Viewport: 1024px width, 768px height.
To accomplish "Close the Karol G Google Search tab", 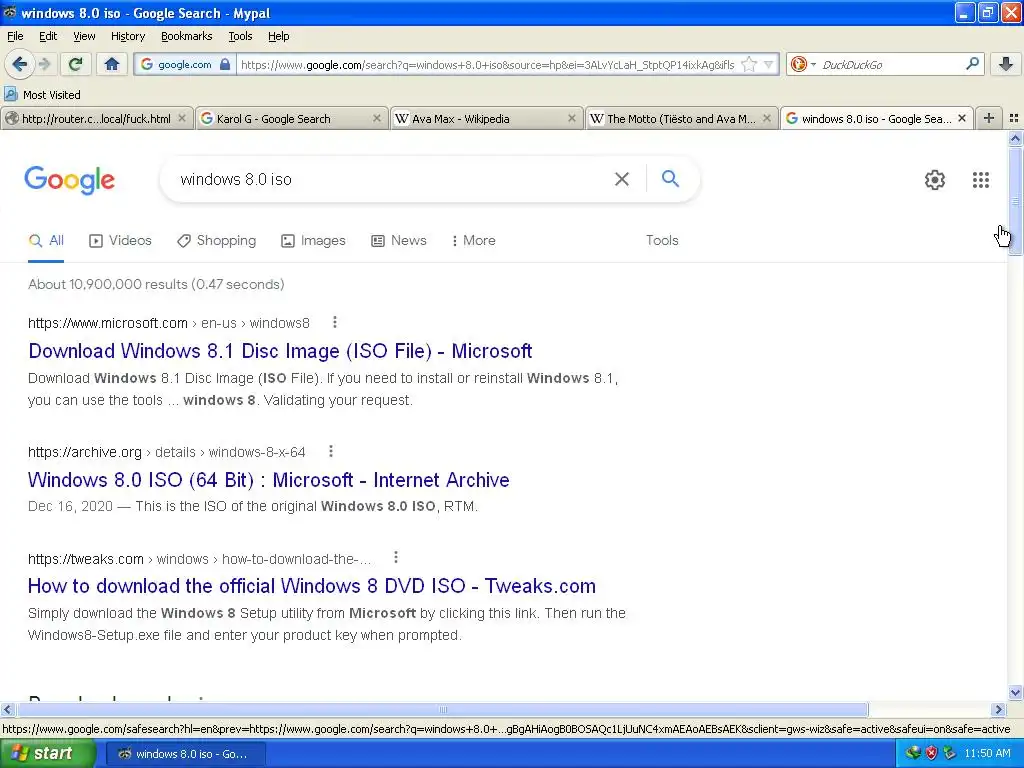I will click(377, 118).
